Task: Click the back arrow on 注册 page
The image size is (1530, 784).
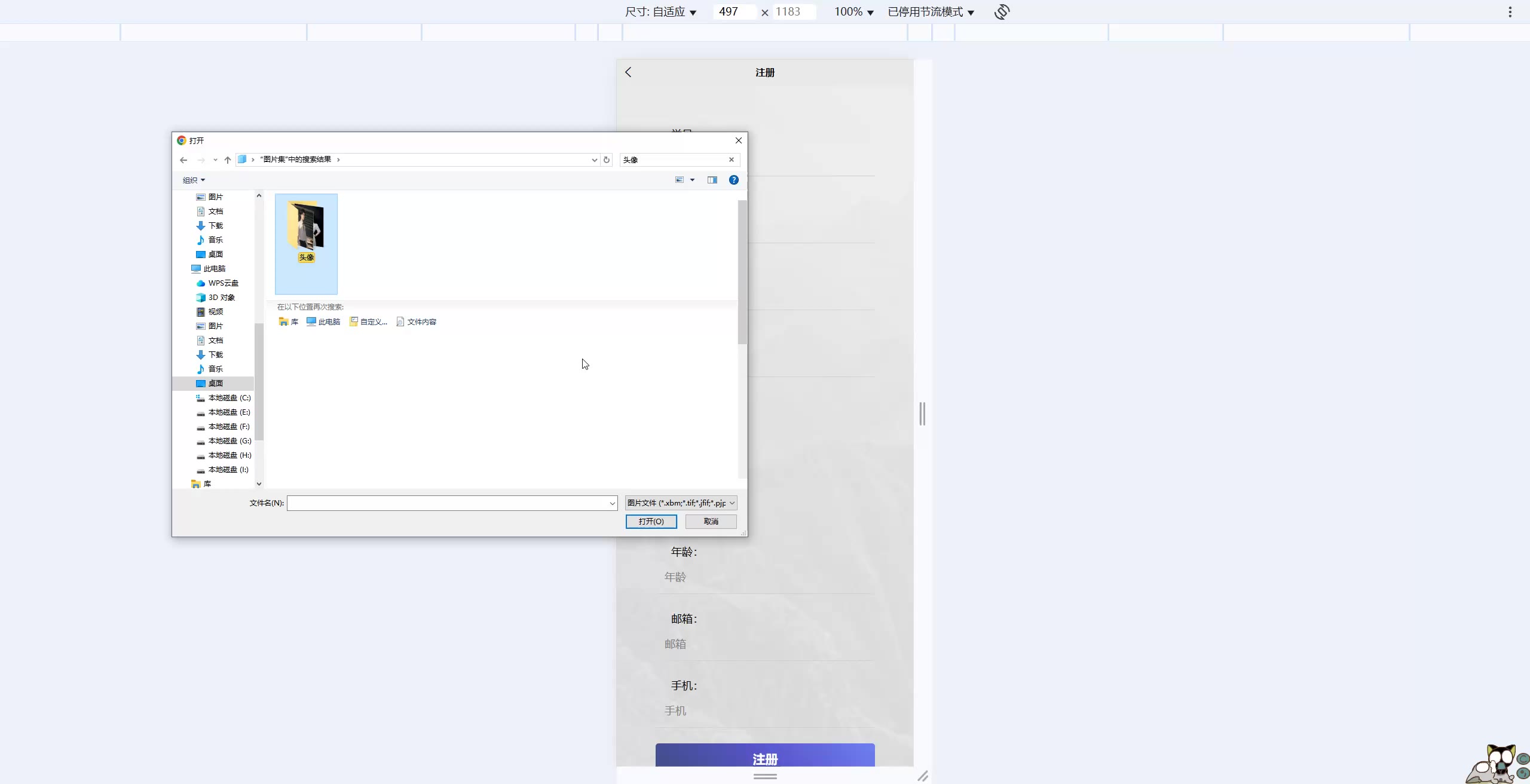Action: [x=628, y=72]
